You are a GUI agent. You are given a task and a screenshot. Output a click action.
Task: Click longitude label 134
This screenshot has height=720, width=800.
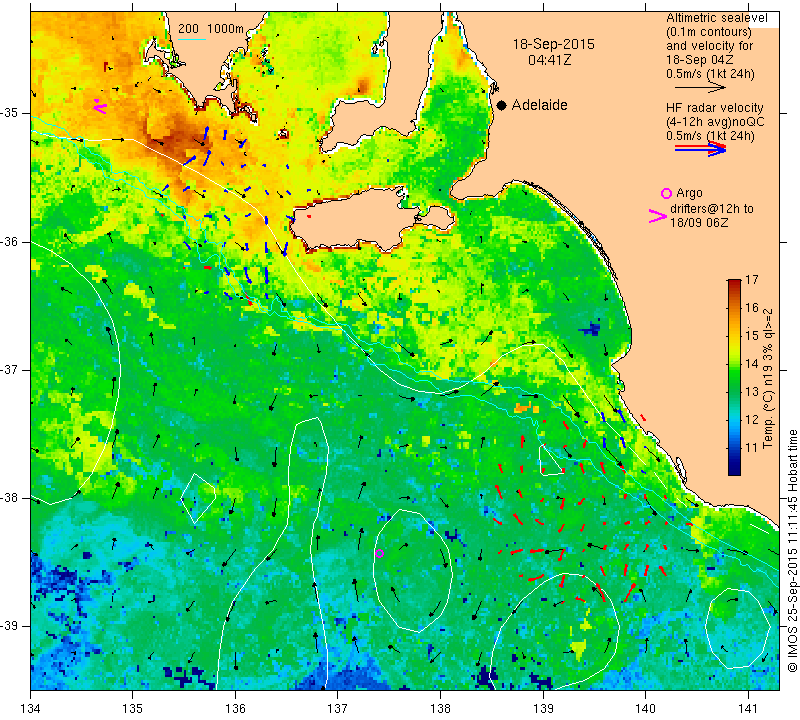click(x=31, y=709)
